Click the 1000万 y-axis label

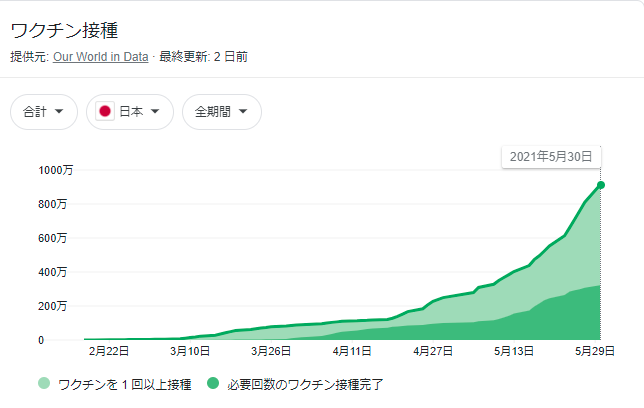[55, 170]
